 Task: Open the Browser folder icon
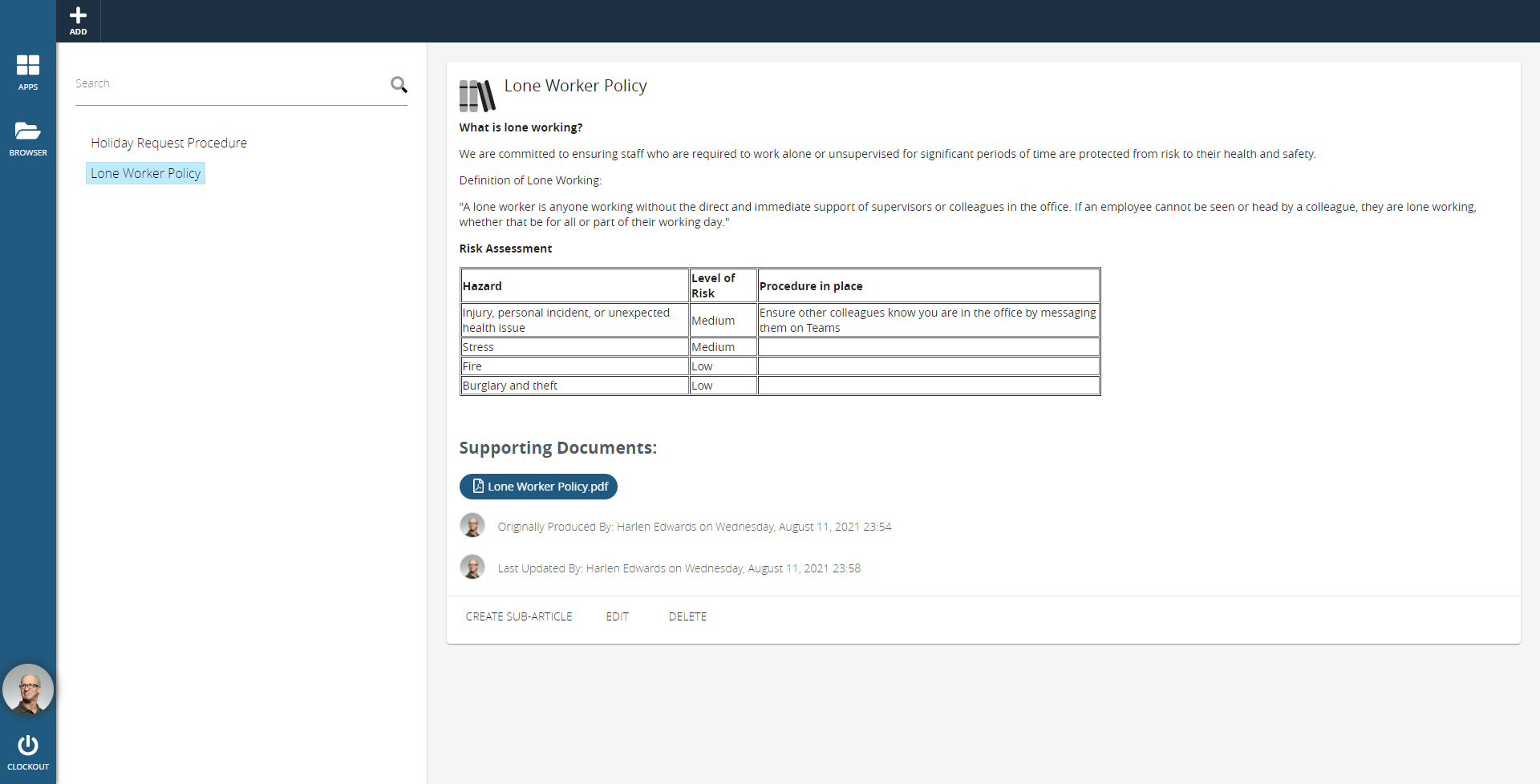coord(28,131)
